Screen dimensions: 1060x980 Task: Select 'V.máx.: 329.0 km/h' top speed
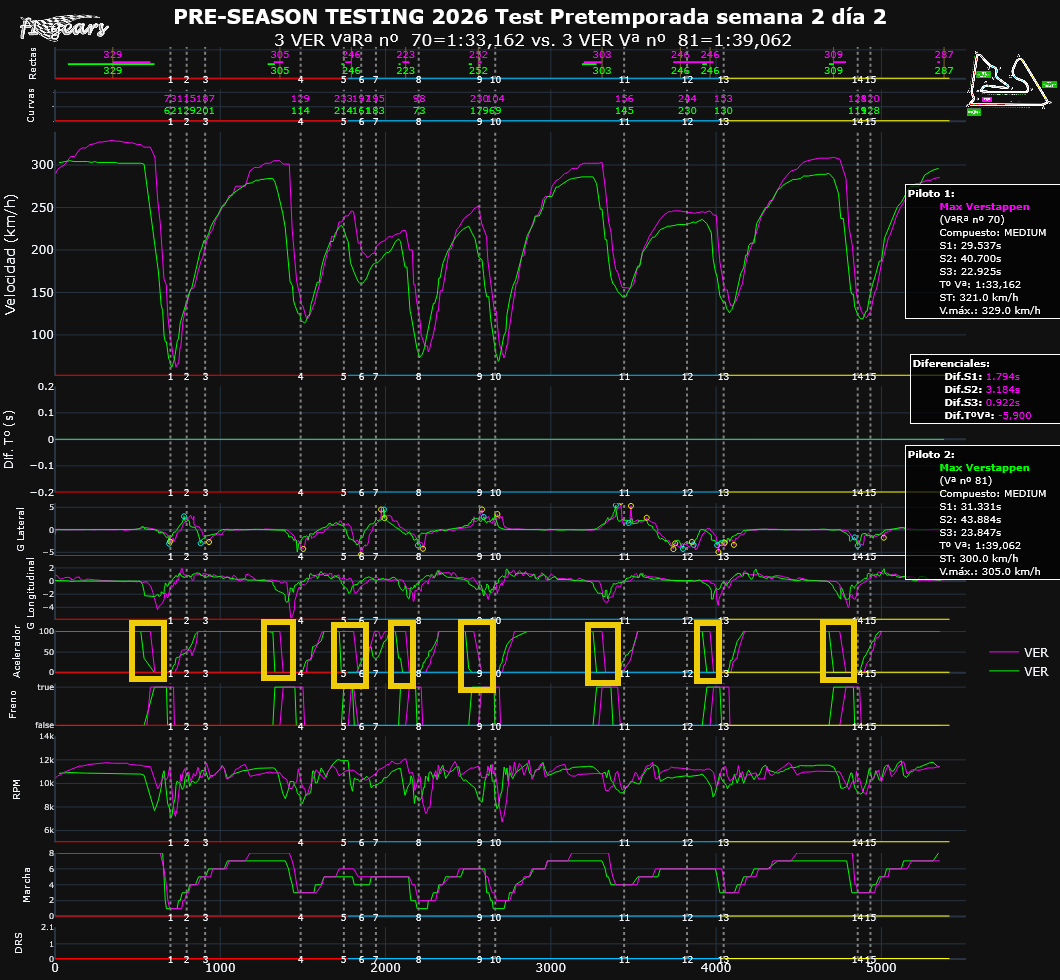coord(990,311)
